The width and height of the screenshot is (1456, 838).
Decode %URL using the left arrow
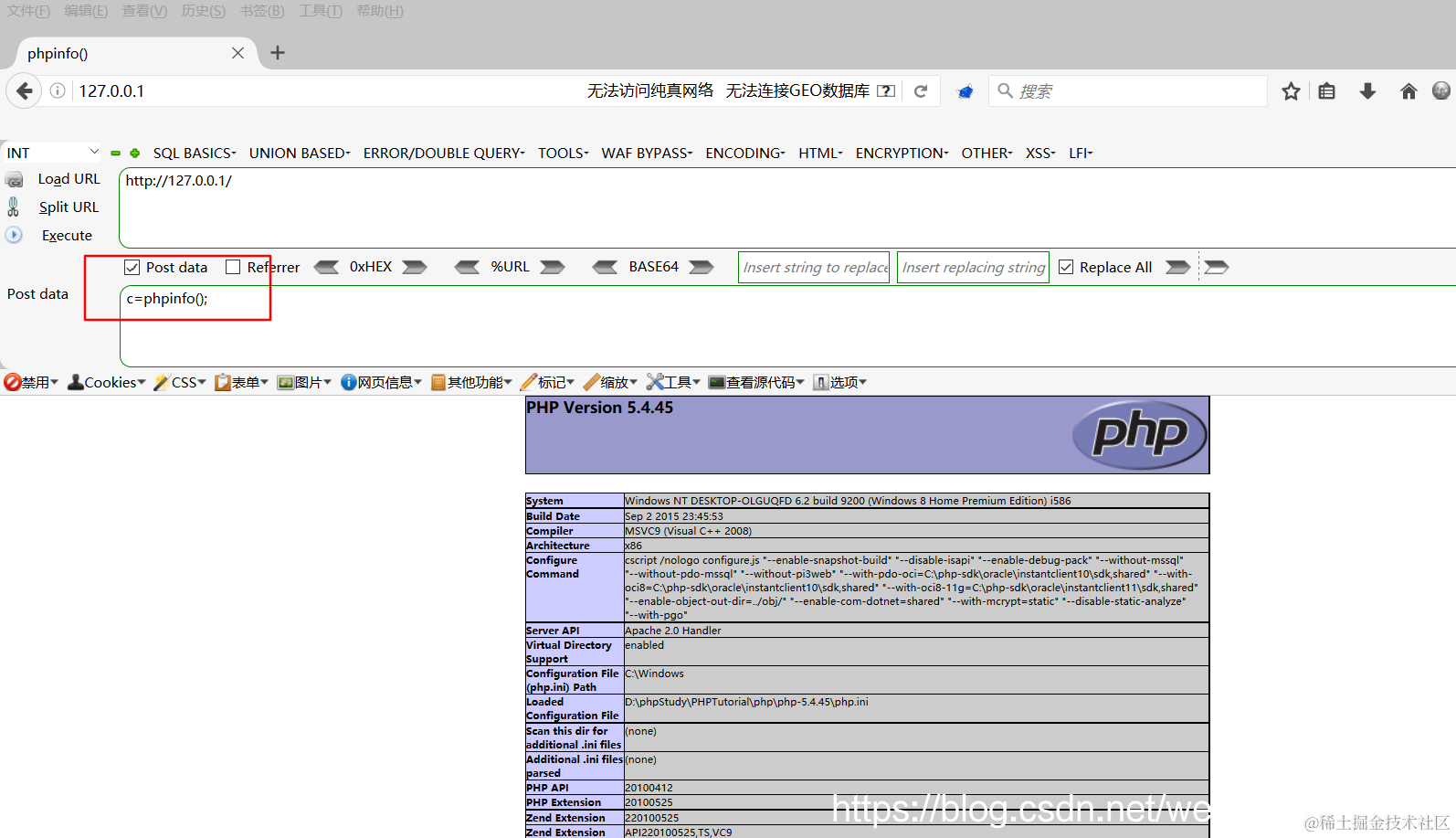pyautogui.click(x=467, y=267)
